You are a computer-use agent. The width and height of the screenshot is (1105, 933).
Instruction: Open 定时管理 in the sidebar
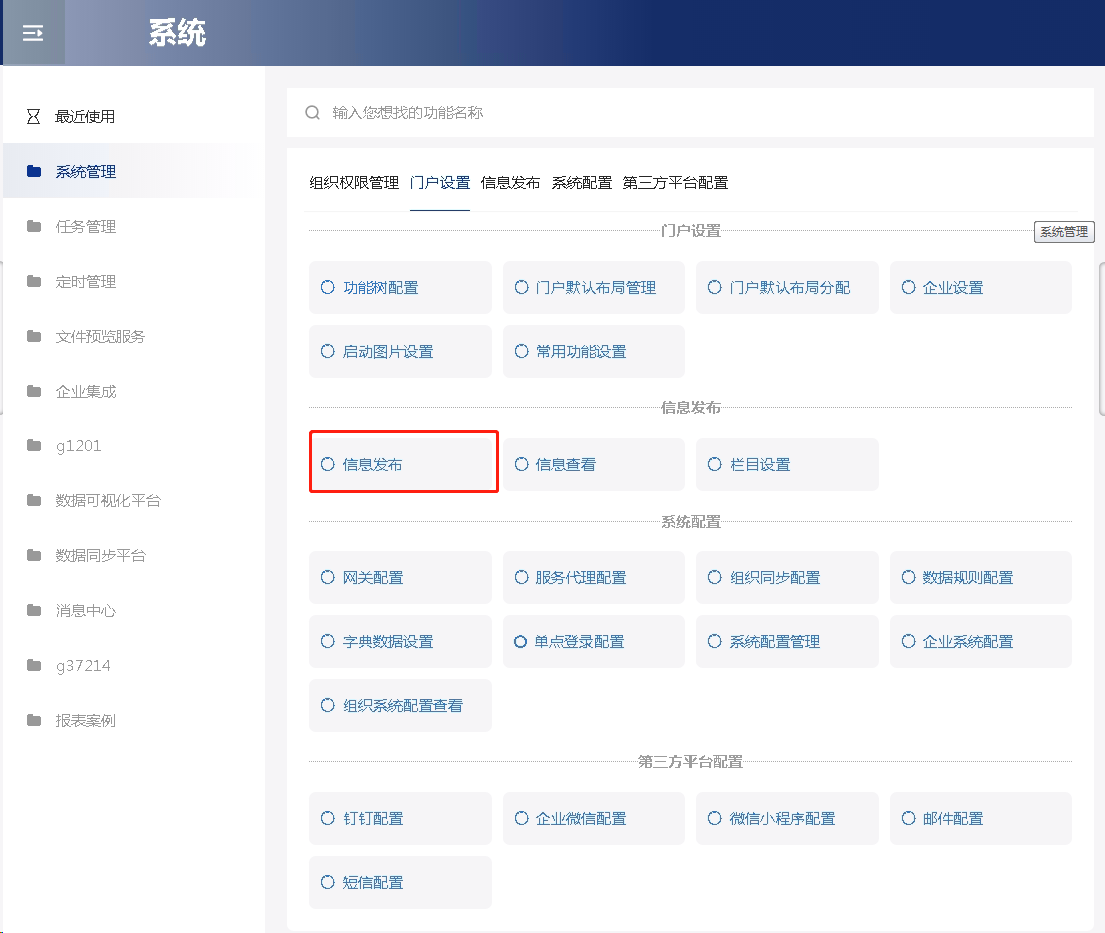(132, 281)
